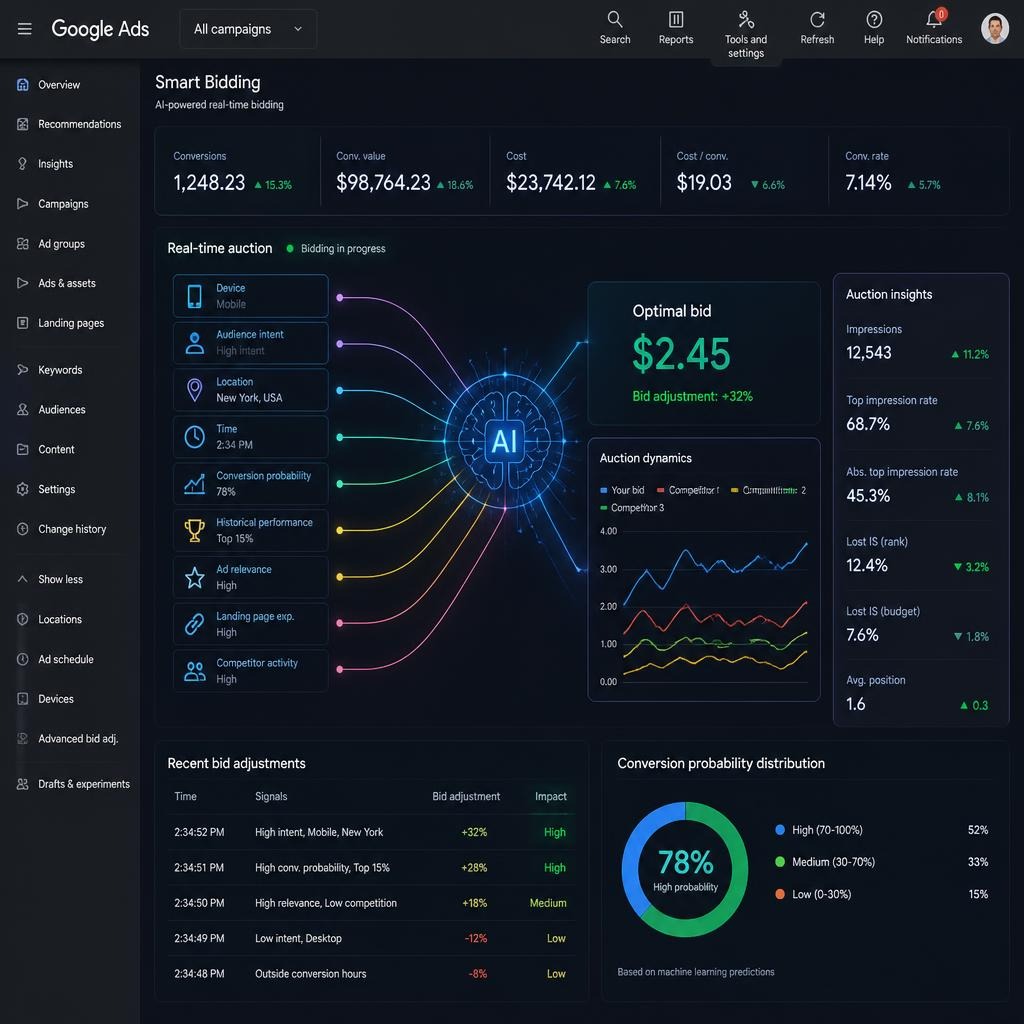Click the Refresh icon

tap(817, 19)
